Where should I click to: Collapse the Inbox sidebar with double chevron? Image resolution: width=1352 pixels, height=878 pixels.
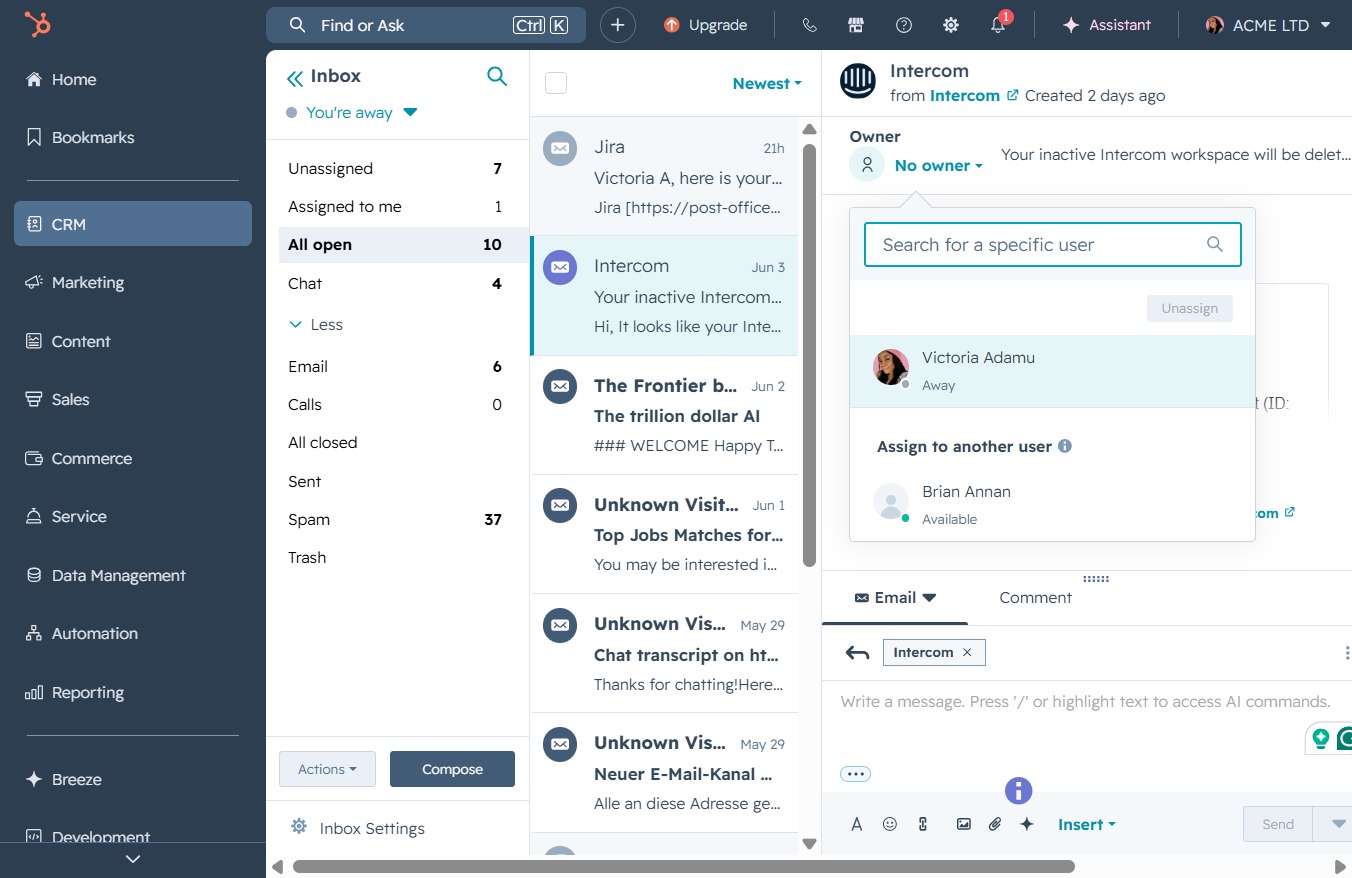tap(294, 77)
